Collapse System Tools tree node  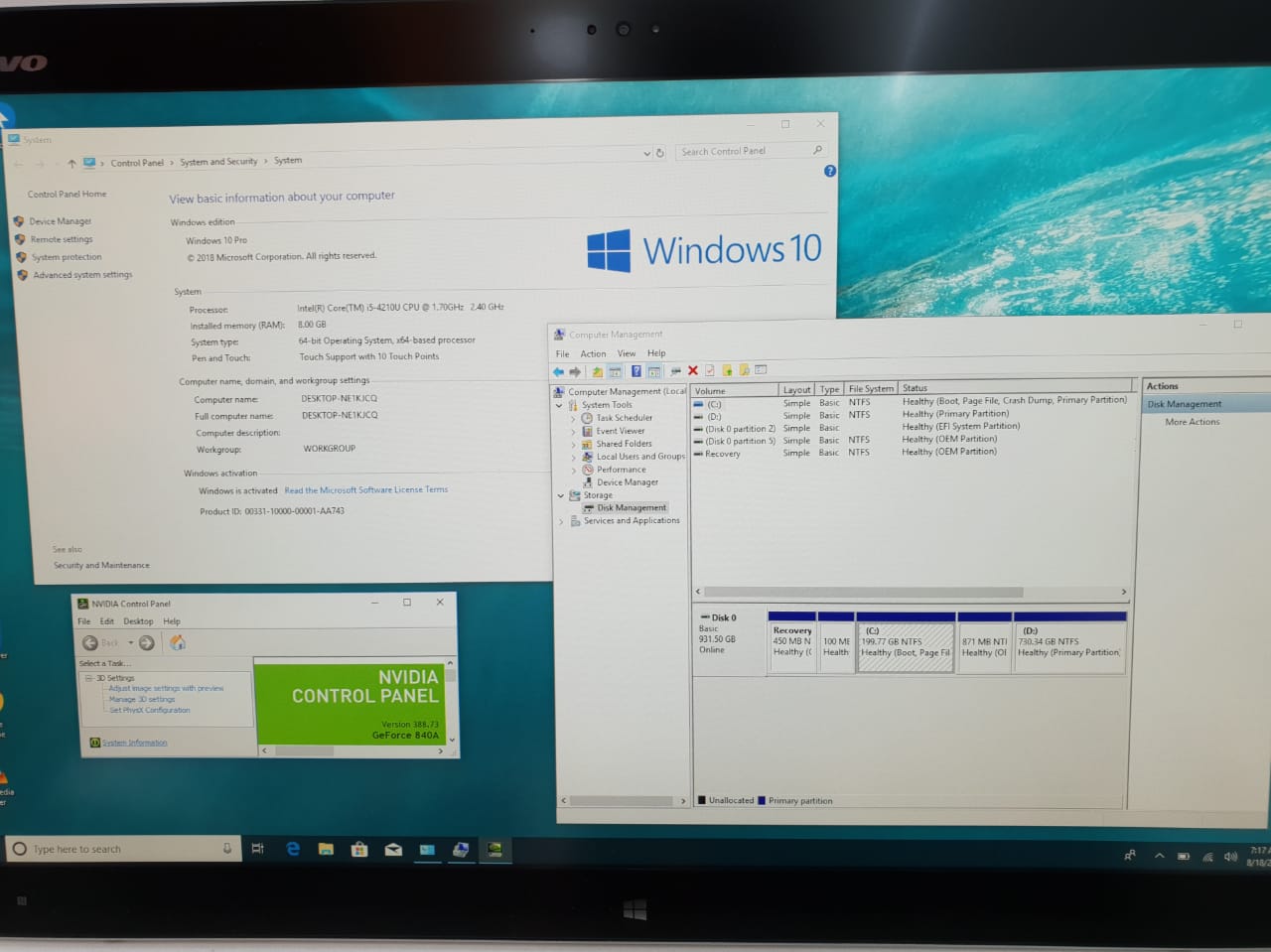coord(559,405)
